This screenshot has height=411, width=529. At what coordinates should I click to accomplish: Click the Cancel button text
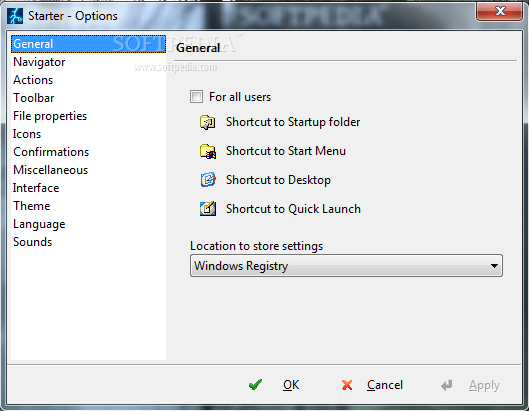385,385
